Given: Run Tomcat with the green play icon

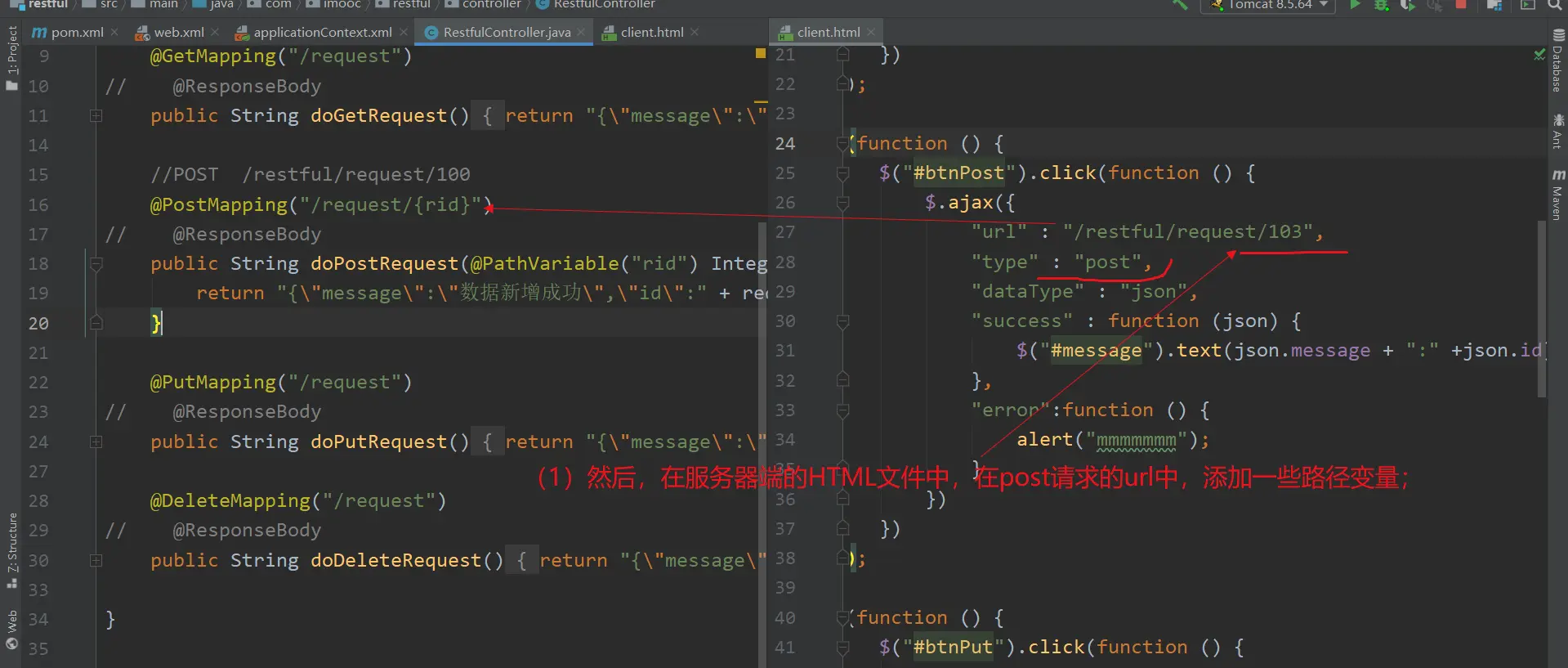Looking at the screenshot, I should (1355, 5).
